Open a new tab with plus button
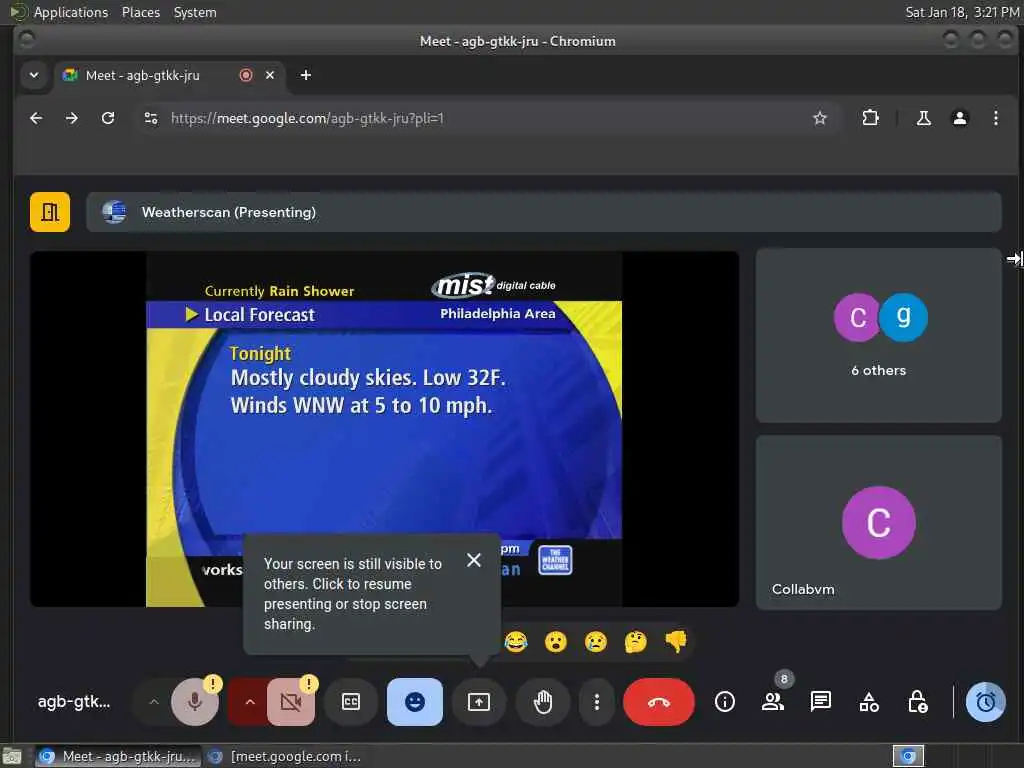This screenshot has width=1024, height=768. click(306, 75)
